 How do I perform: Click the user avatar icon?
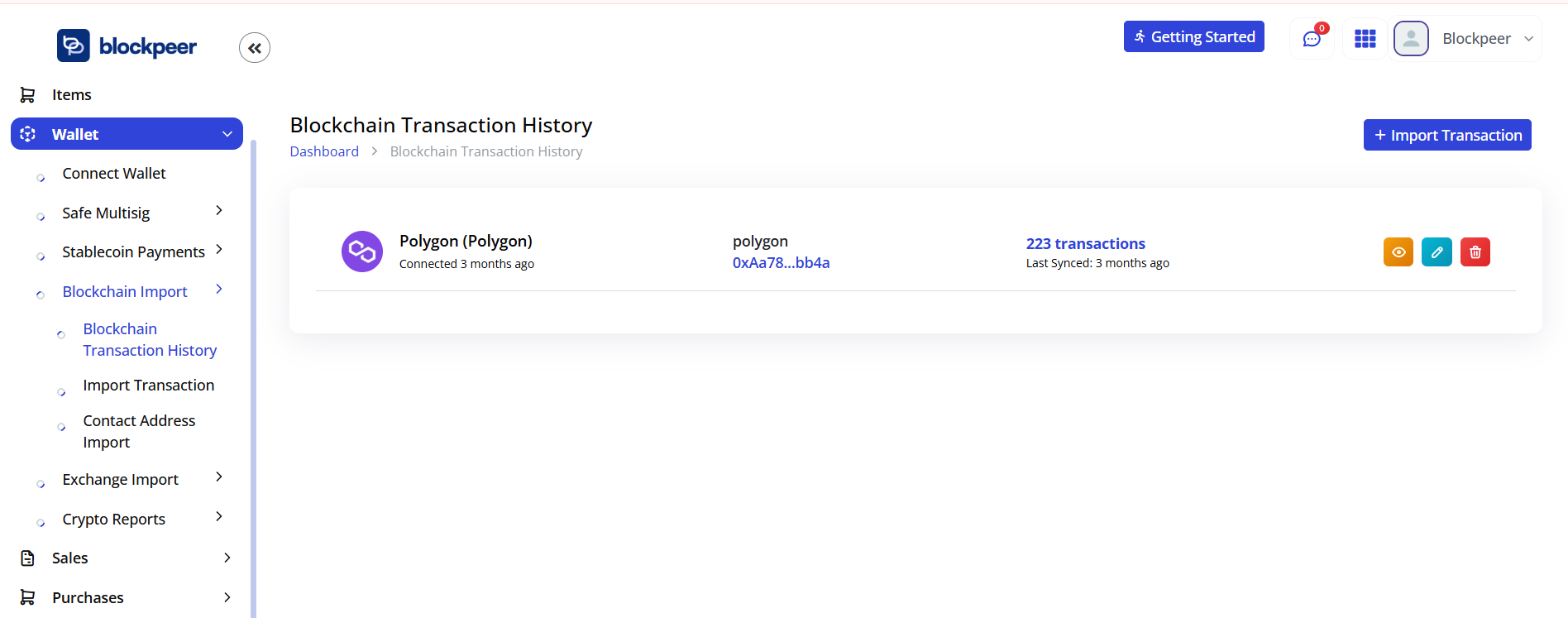coord(1411,39)
